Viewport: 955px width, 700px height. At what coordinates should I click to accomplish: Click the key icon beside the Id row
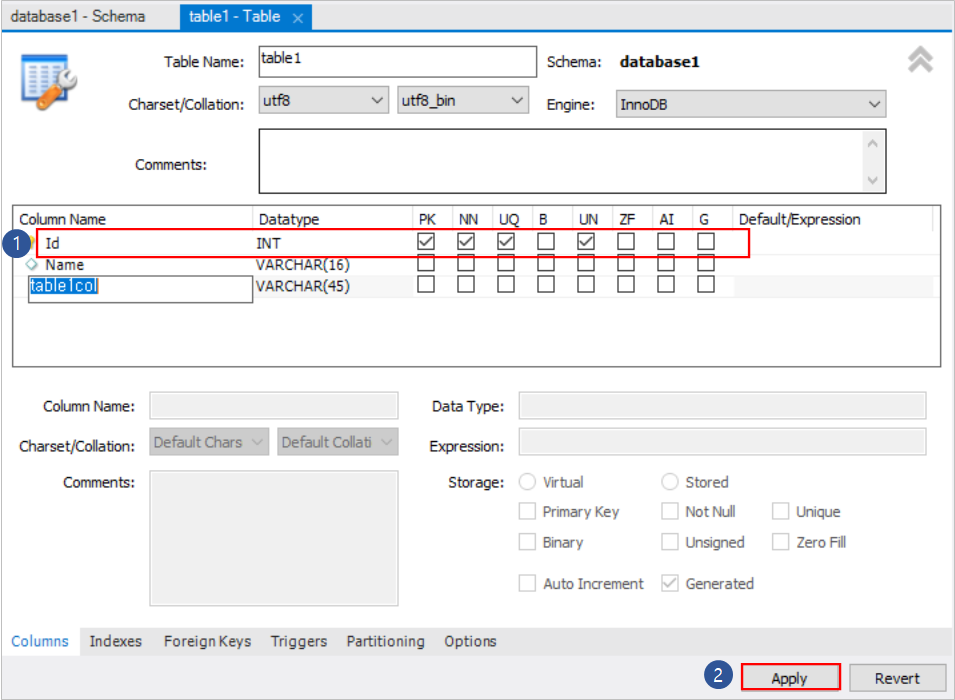30,240
